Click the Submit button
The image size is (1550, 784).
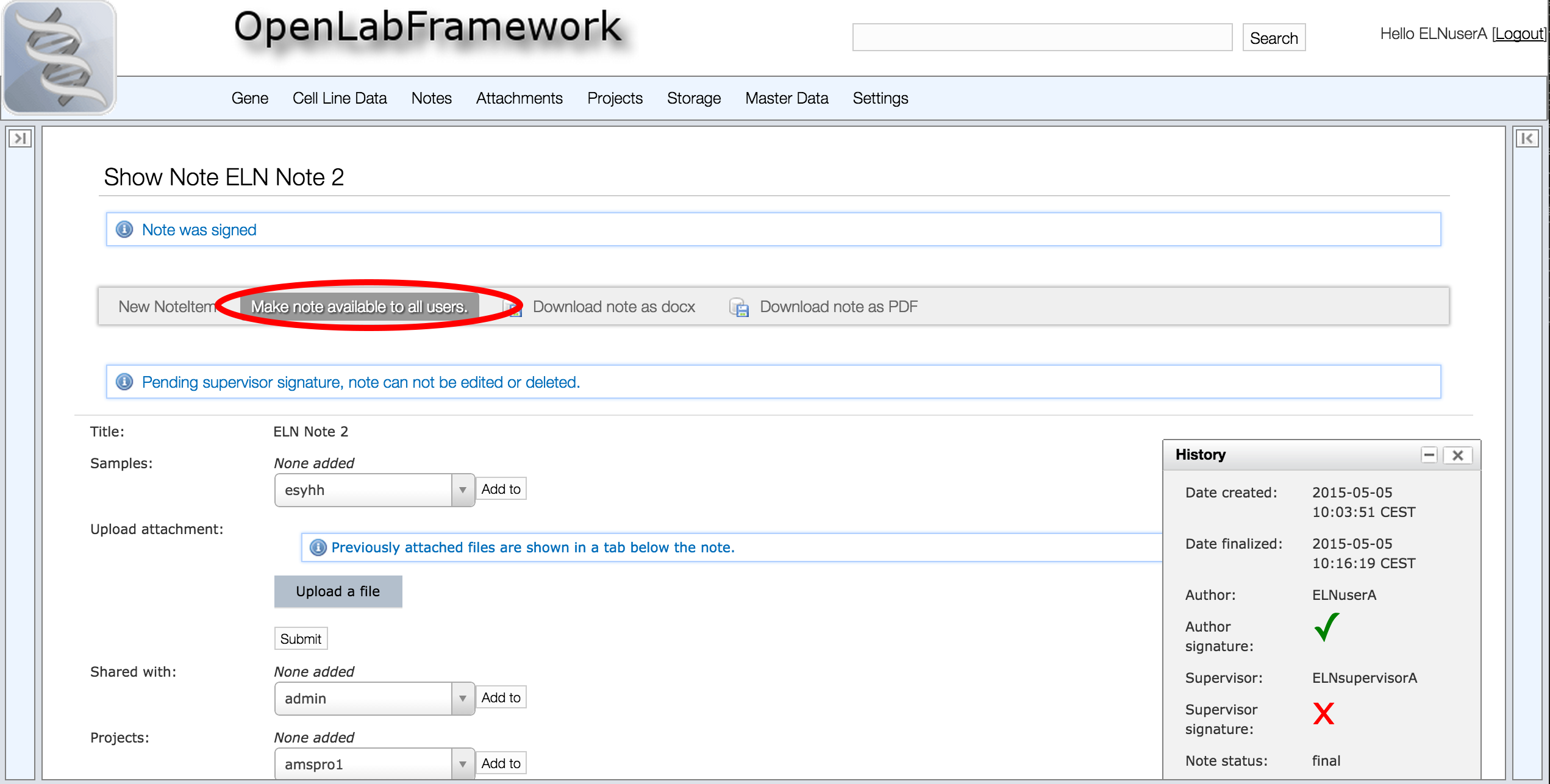pos(301,639)
